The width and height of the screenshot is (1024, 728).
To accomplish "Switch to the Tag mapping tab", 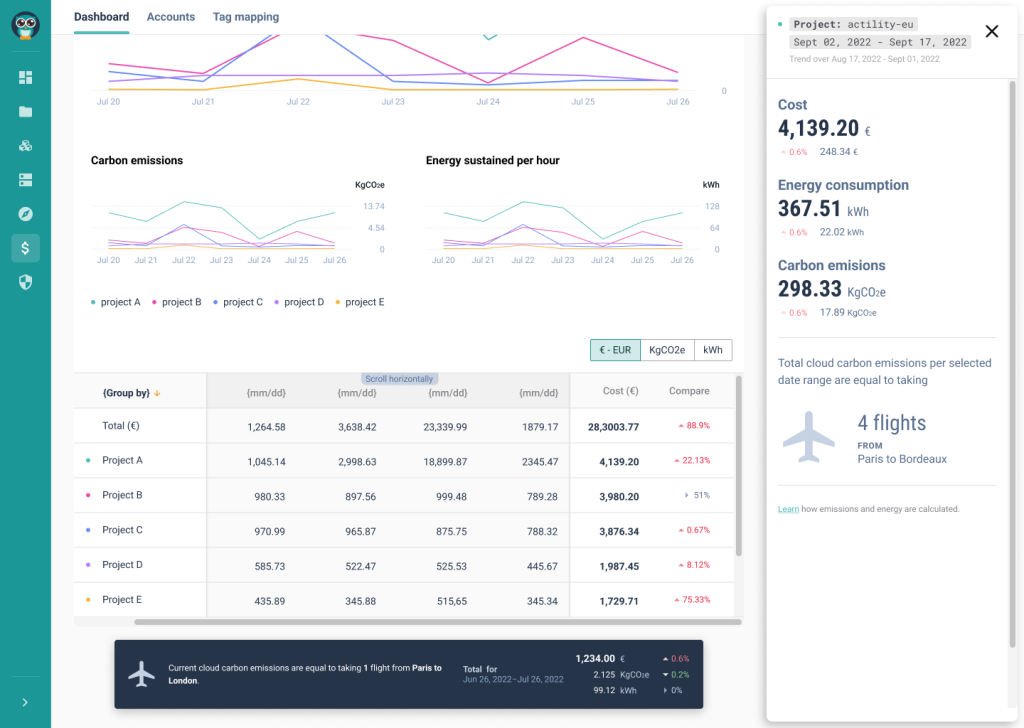I will coord(246,17).
